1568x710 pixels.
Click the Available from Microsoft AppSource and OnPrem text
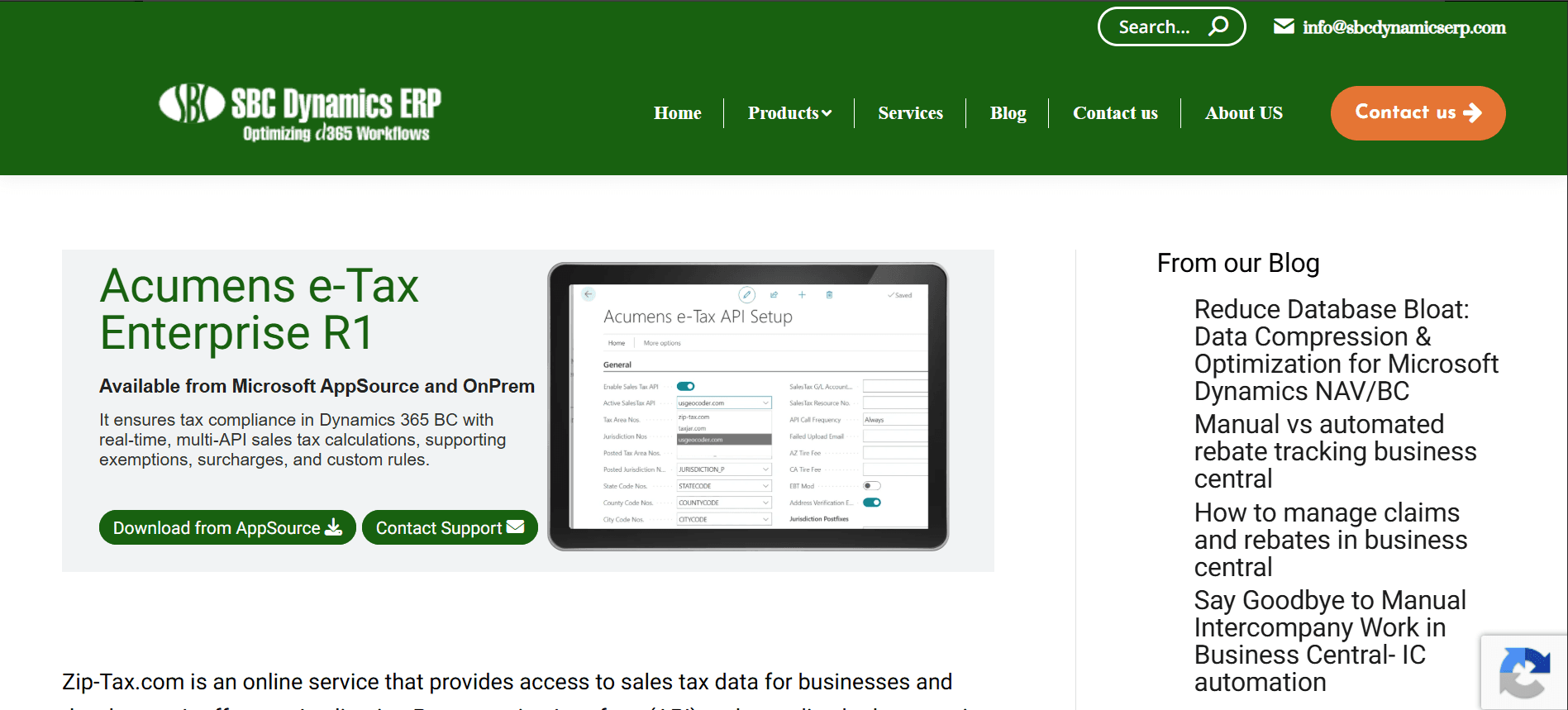click(317, 386)
